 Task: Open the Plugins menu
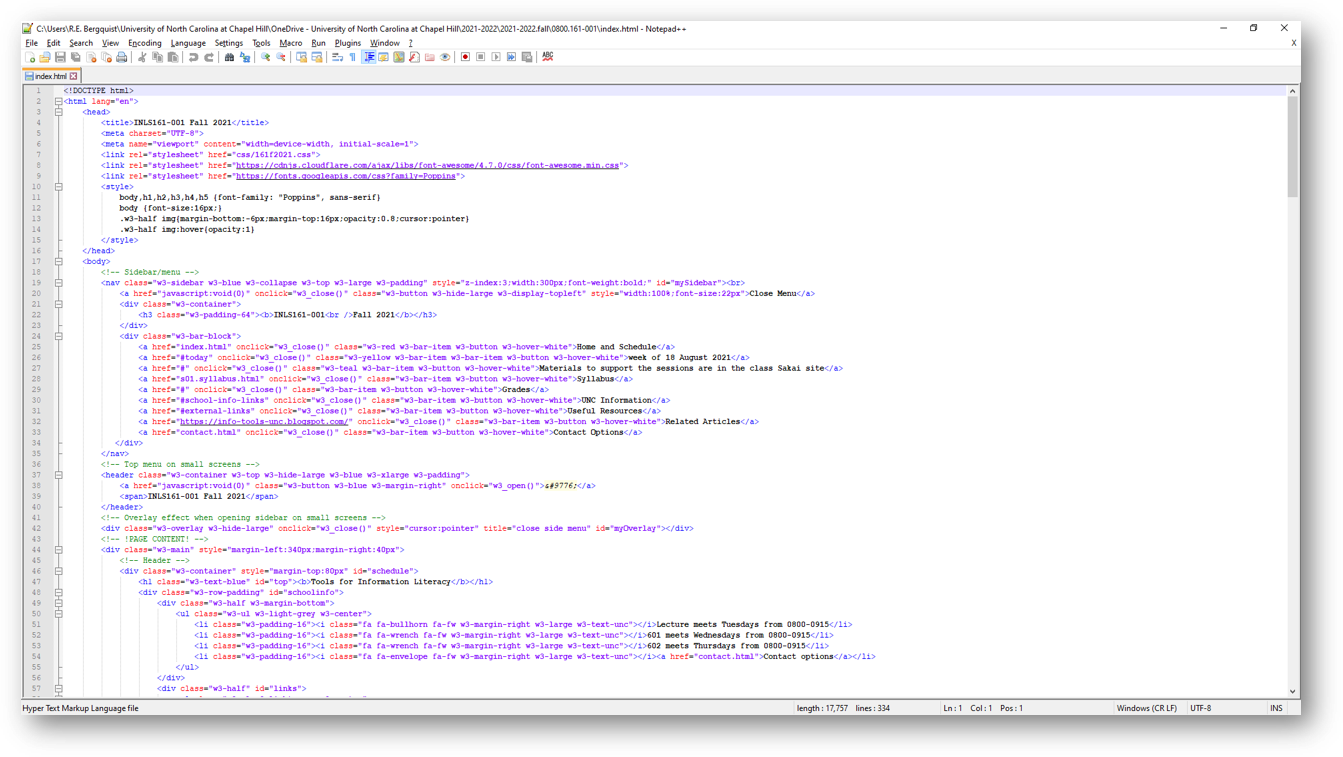[347, 43]
